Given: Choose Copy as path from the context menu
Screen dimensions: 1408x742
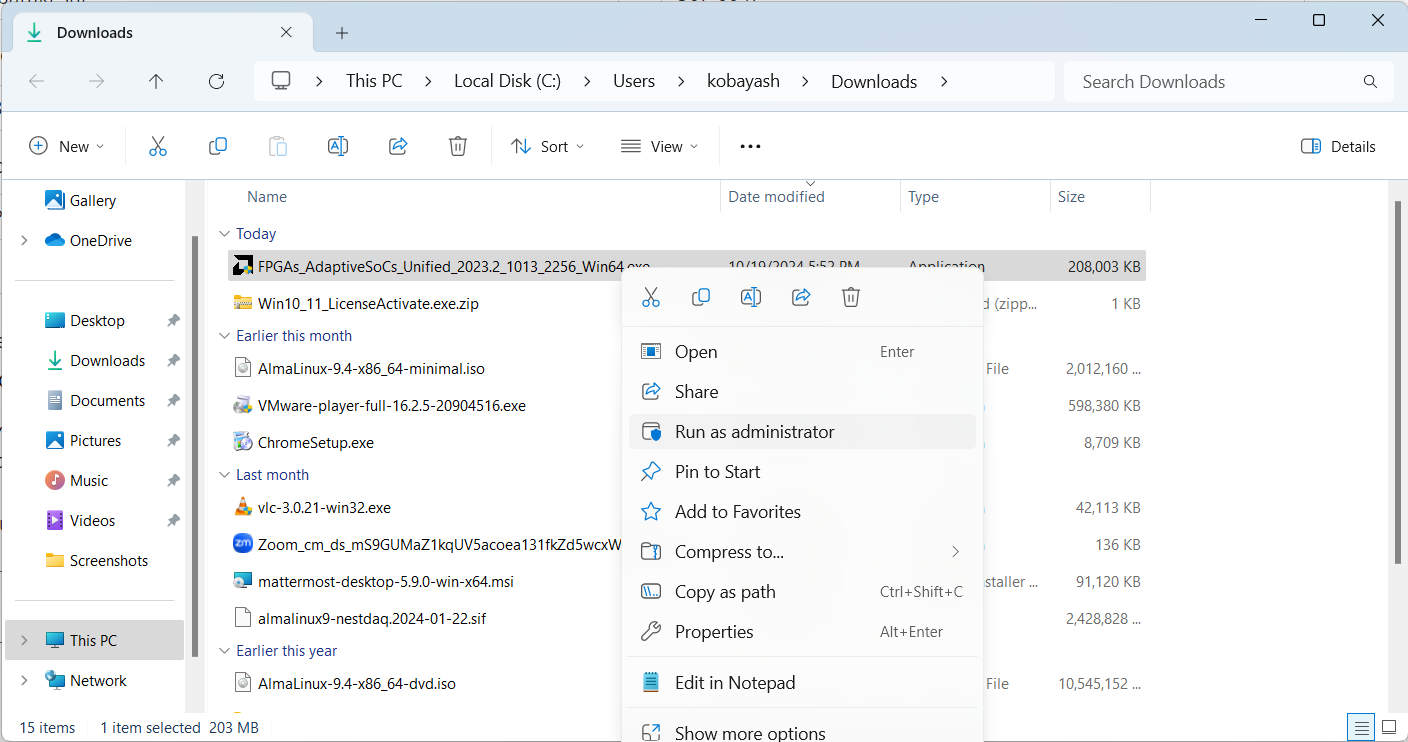Looking at the screenshot, I should click(725, 592).
